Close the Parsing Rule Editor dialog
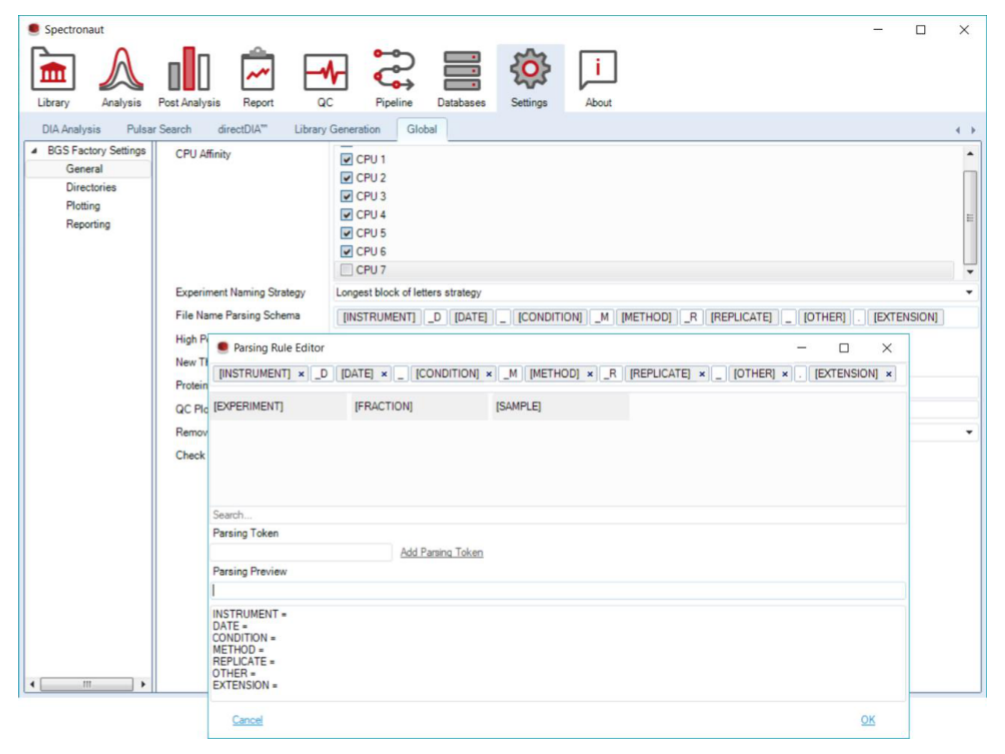Screen dimensions: 1005x754 click(x=886, y=348)
